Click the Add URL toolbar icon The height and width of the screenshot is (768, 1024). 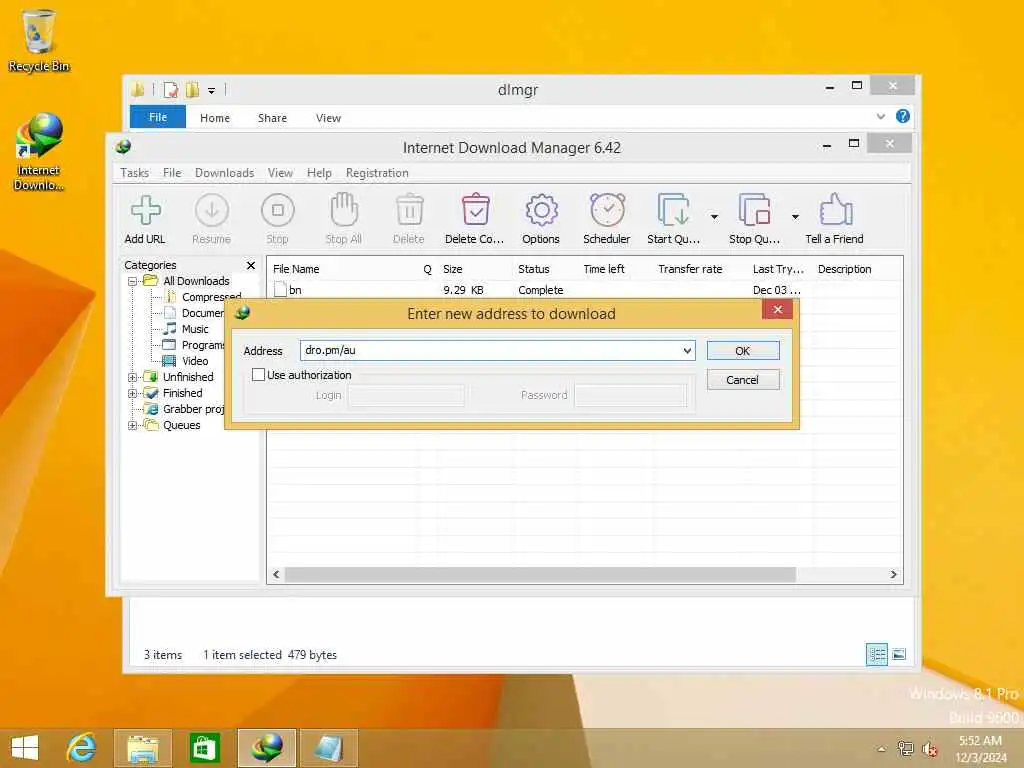[x=145, y=210]
